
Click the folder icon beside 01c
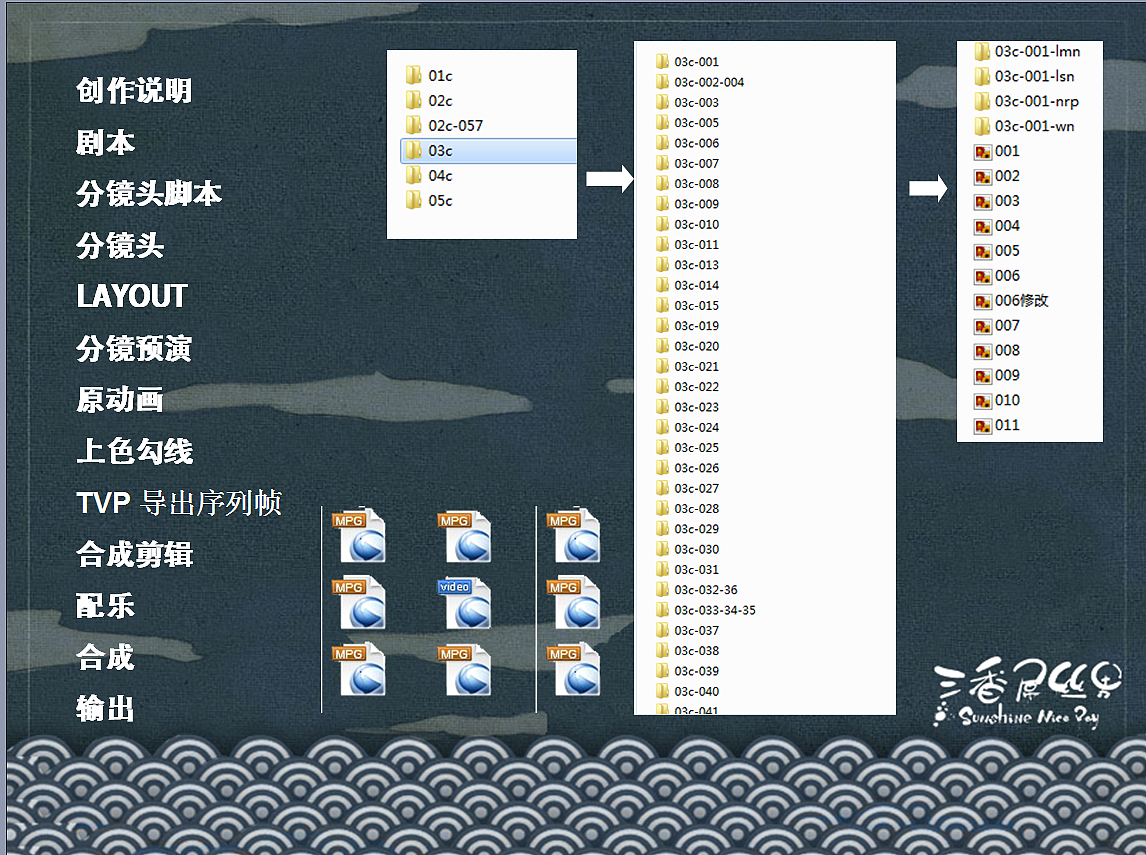coord(414,75)
